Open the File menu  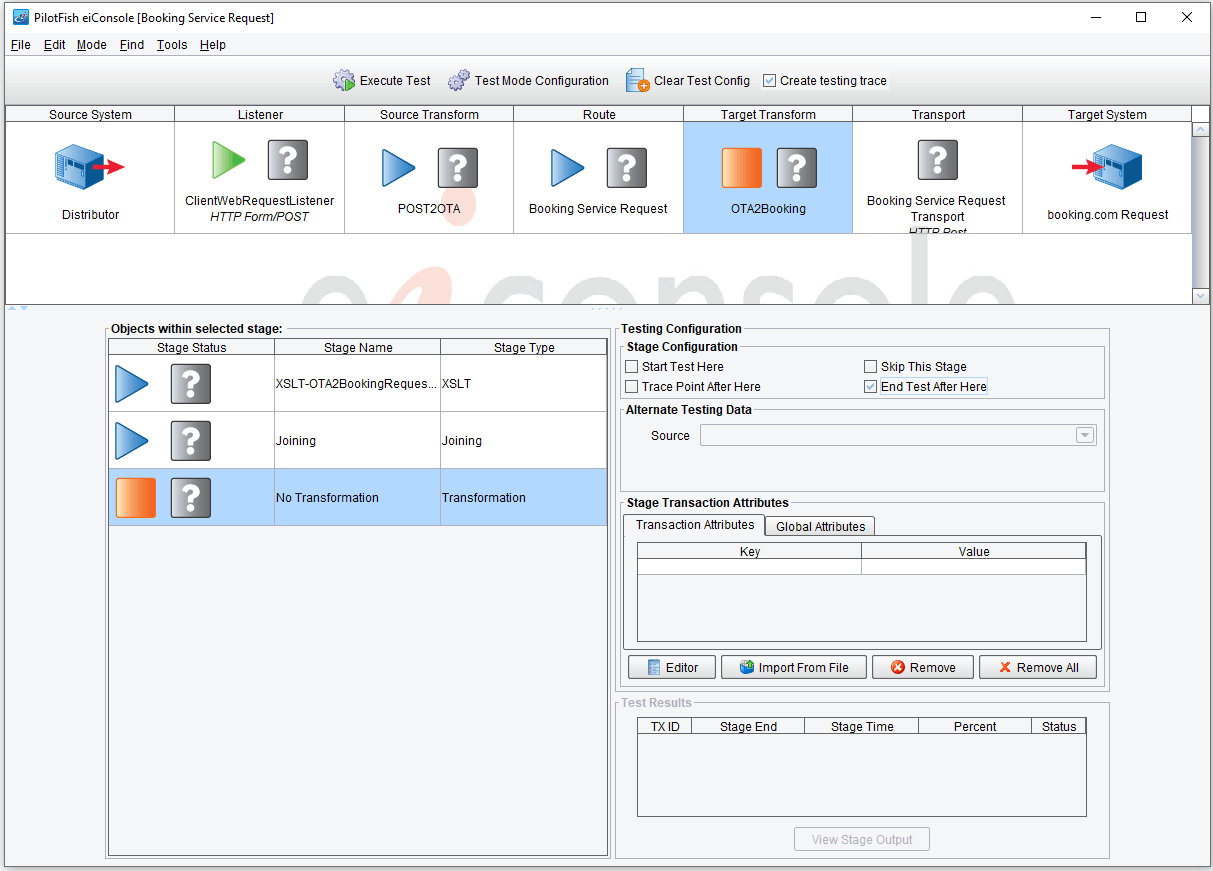click(20, 45)
